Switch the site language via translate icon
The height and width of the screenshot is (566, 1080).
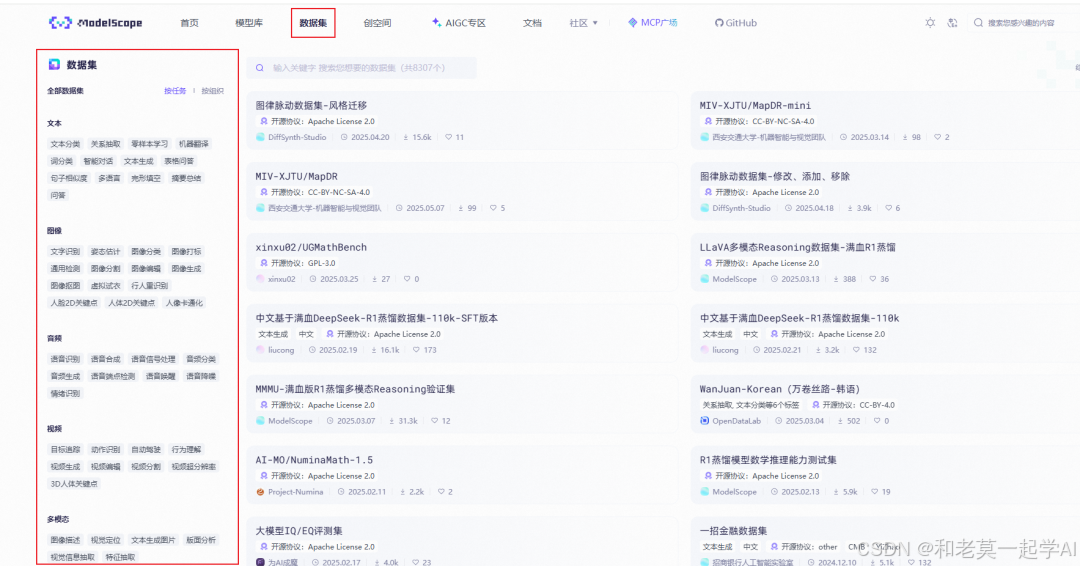tap(953, 23)
